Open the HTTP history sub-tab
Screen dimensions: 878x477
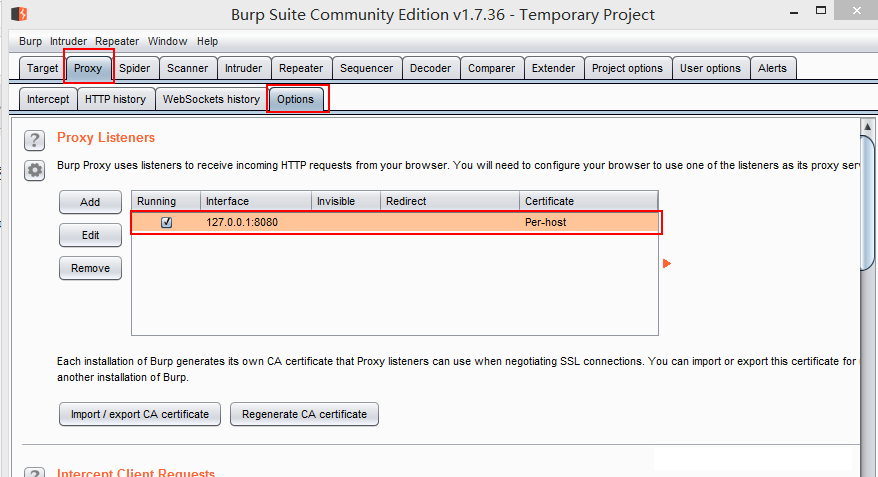point(115,99)
